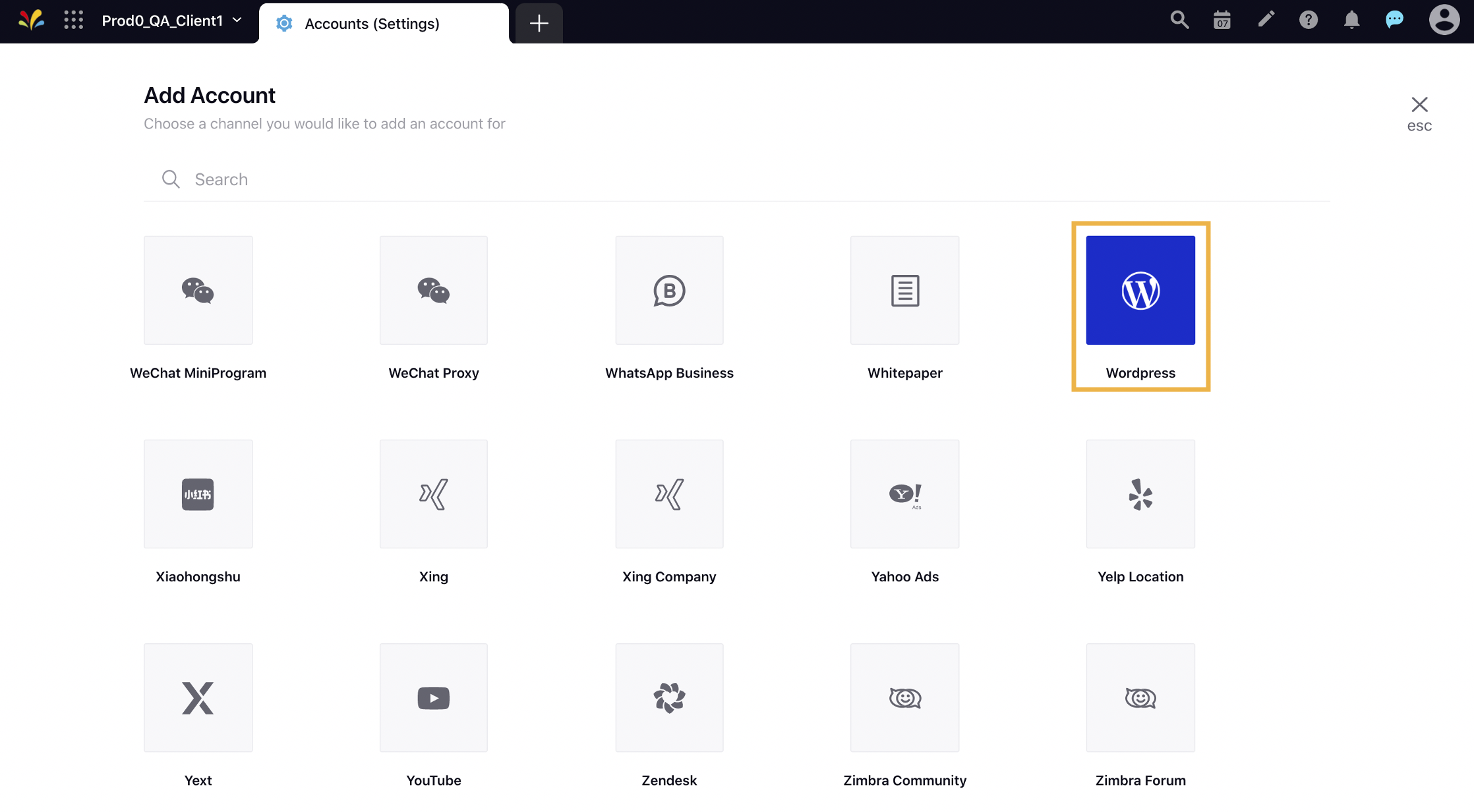Select the WeChat Proxy channel icon

[x=434, y=290]
